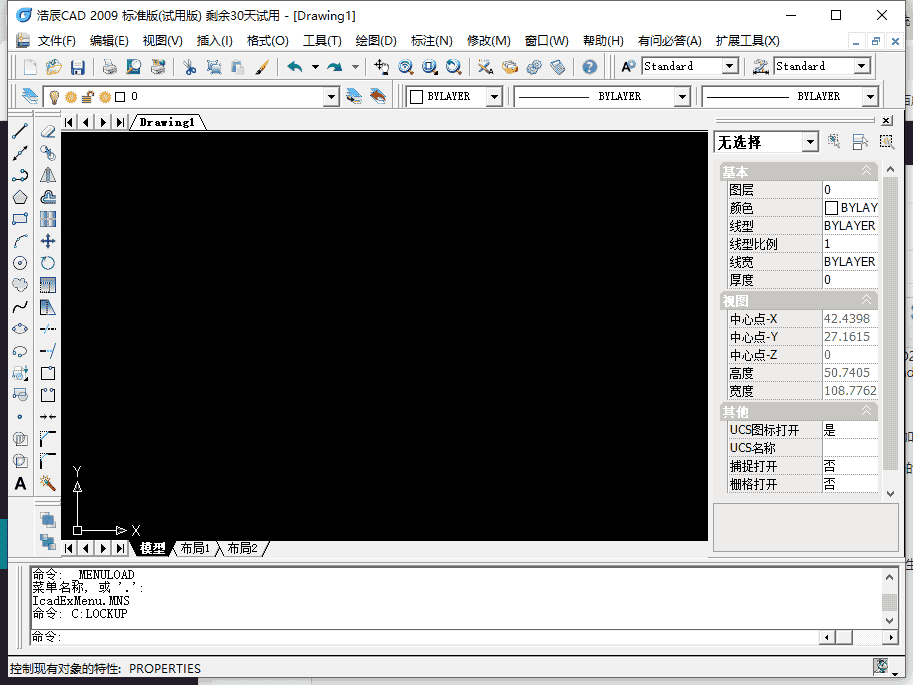Screen dimensions: 913x685
Task: Toggle the freeze sun icon for layer 0
Action: coord(71,96)
